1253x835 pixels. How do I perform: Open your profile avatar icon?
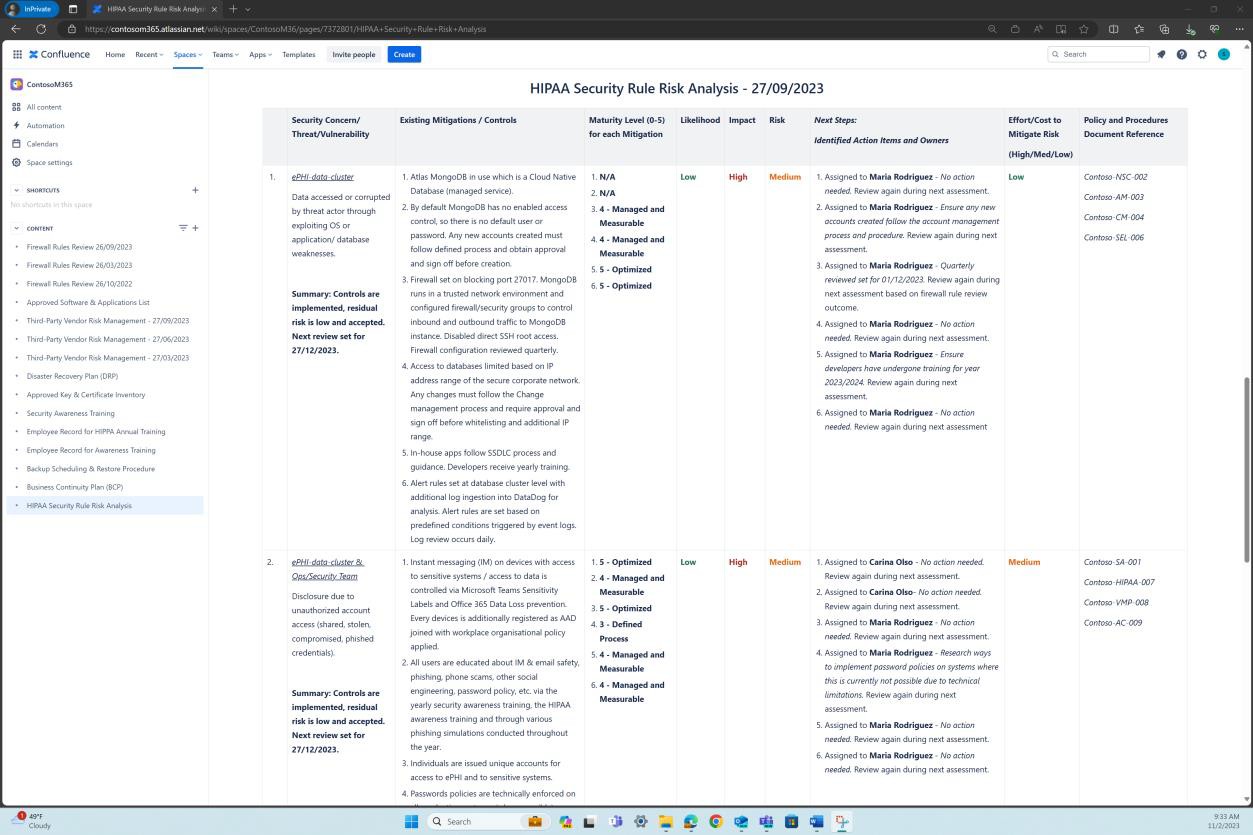tap(1223, 54)
